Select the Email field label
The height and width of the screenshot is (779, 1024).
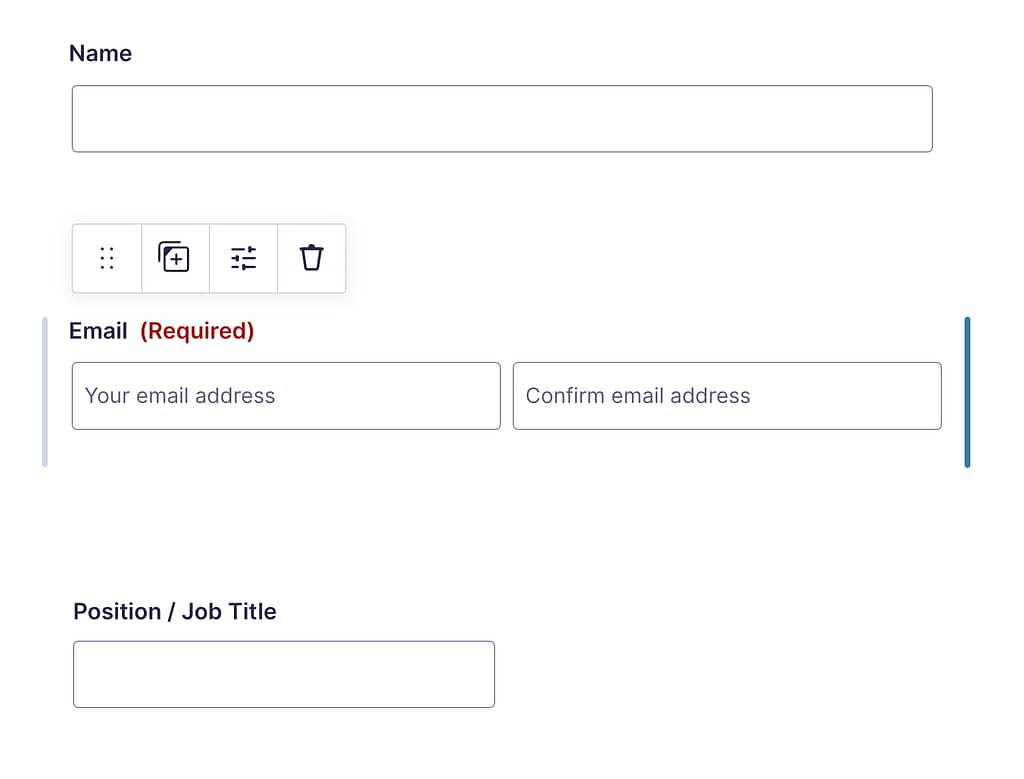pos(98,331)
